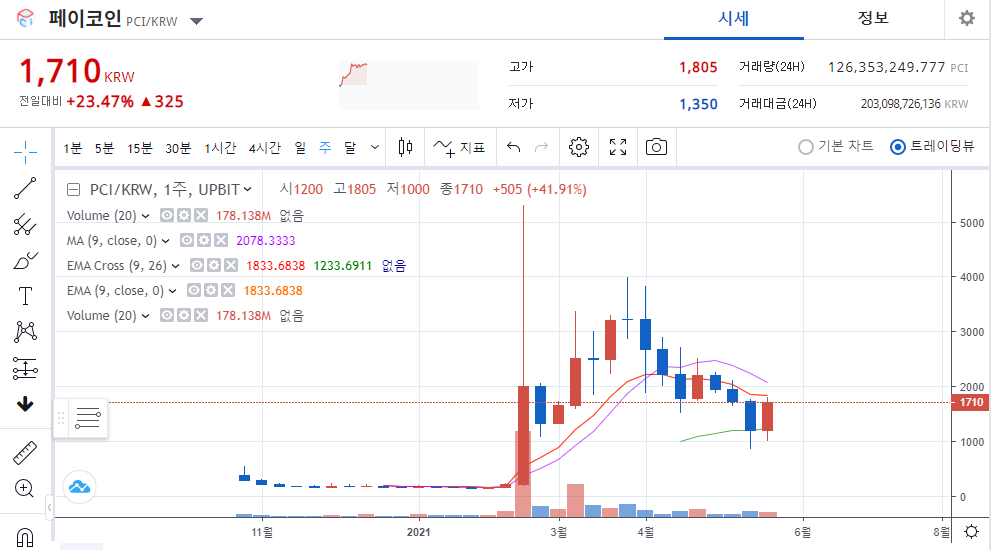Open the chart axis settings gear at bottom right

(971, 532)
